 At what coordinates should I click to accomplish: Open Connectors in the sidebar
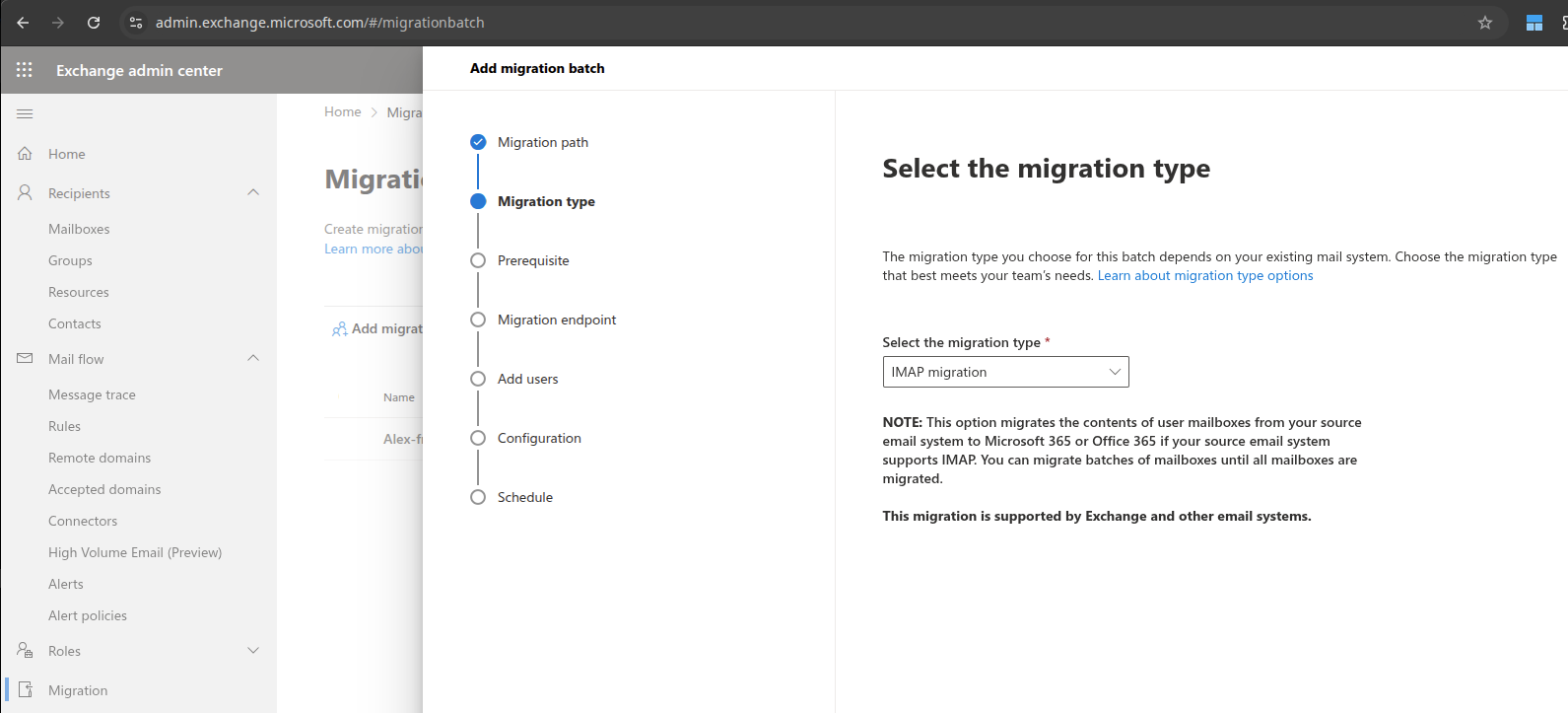pos(83,521)
